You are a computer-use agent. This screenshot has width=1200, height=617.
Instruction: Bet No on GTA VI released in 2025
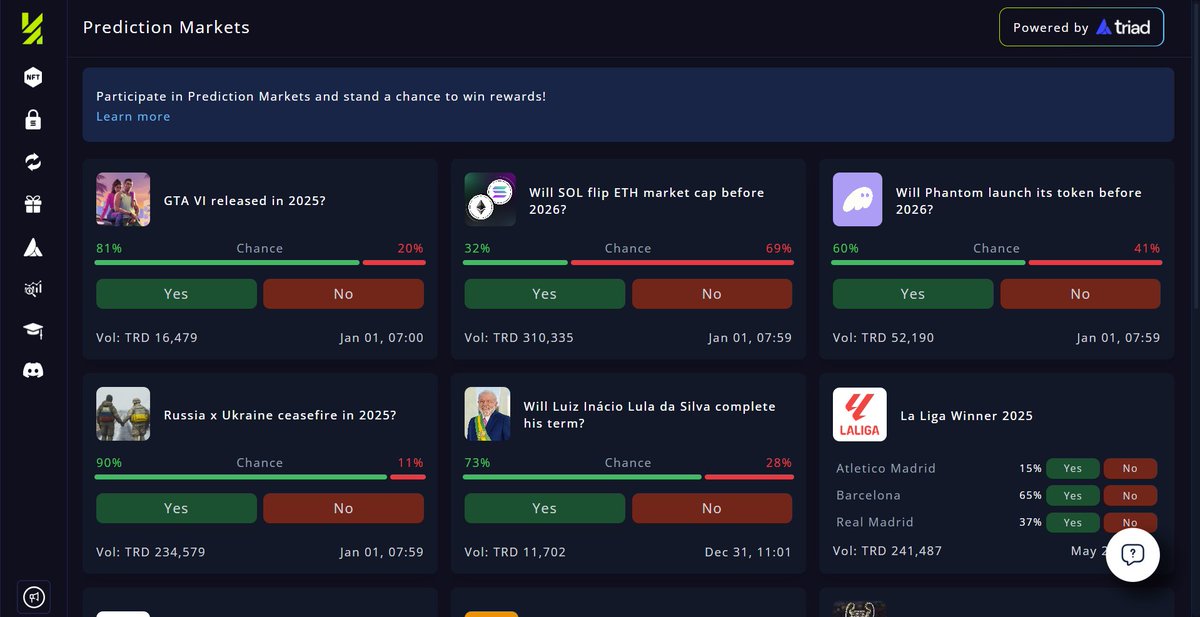343,294
